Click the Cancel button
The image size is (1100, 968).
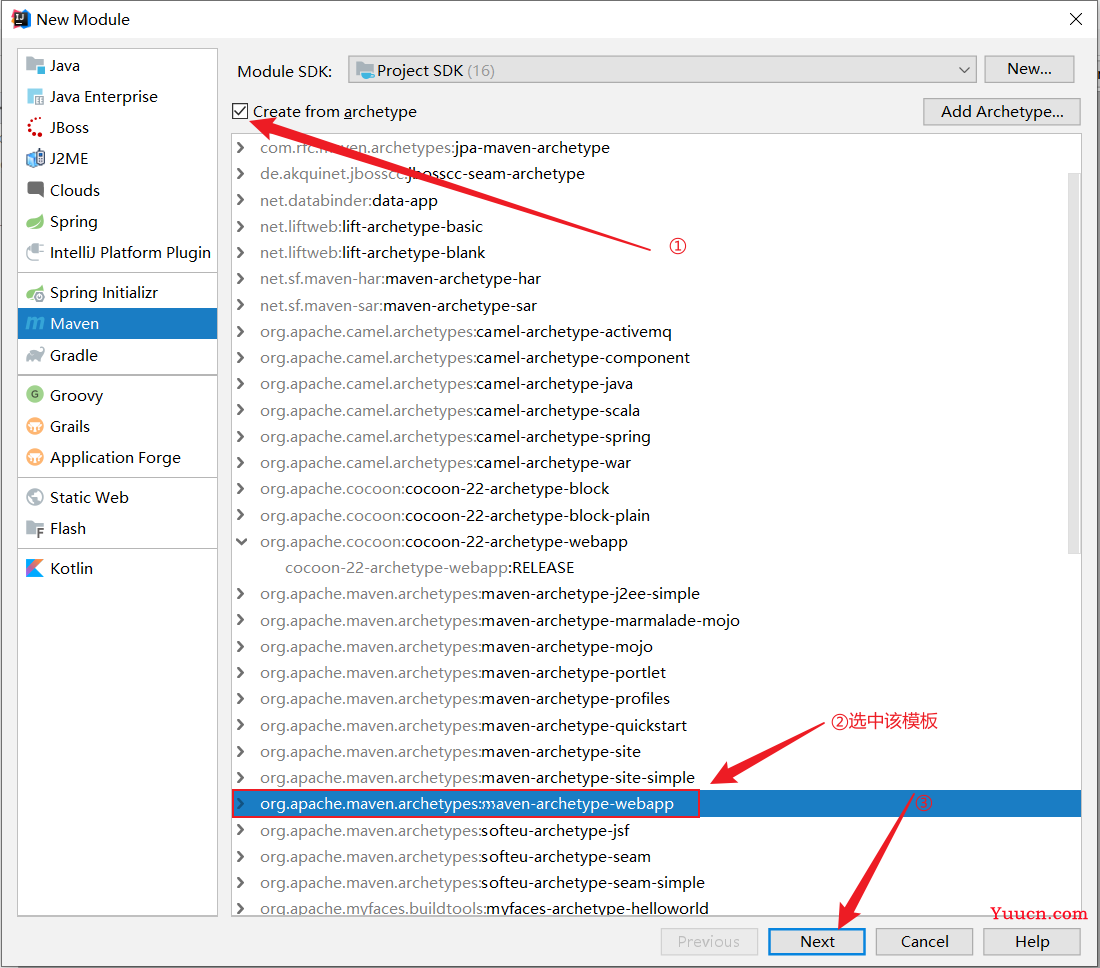tap(925, 941)
